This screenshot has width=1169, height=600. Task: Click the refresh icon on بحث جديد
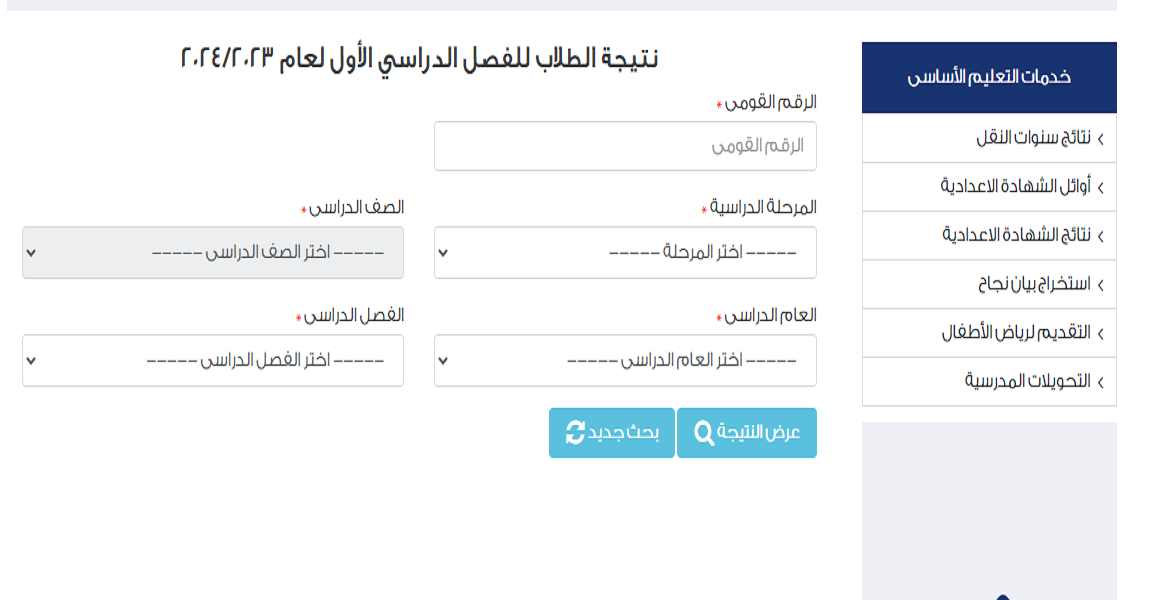click(x=575, y=432)
